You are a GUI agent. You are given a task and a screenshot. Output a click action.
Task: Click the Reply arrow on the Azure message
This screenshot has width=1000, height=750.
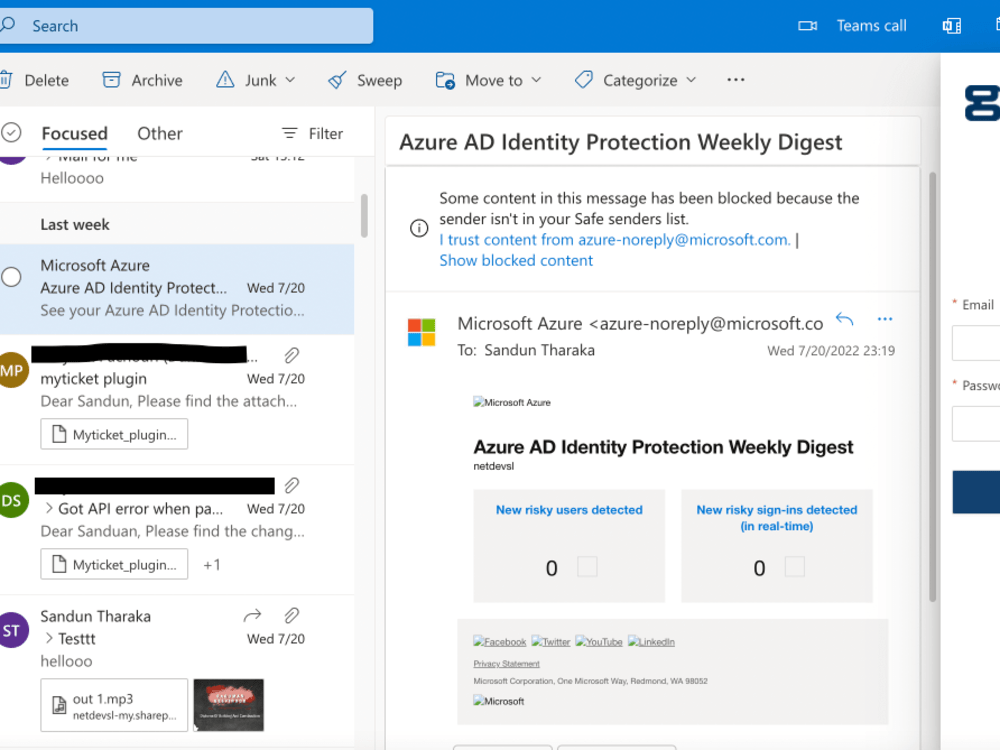(844, 318)
